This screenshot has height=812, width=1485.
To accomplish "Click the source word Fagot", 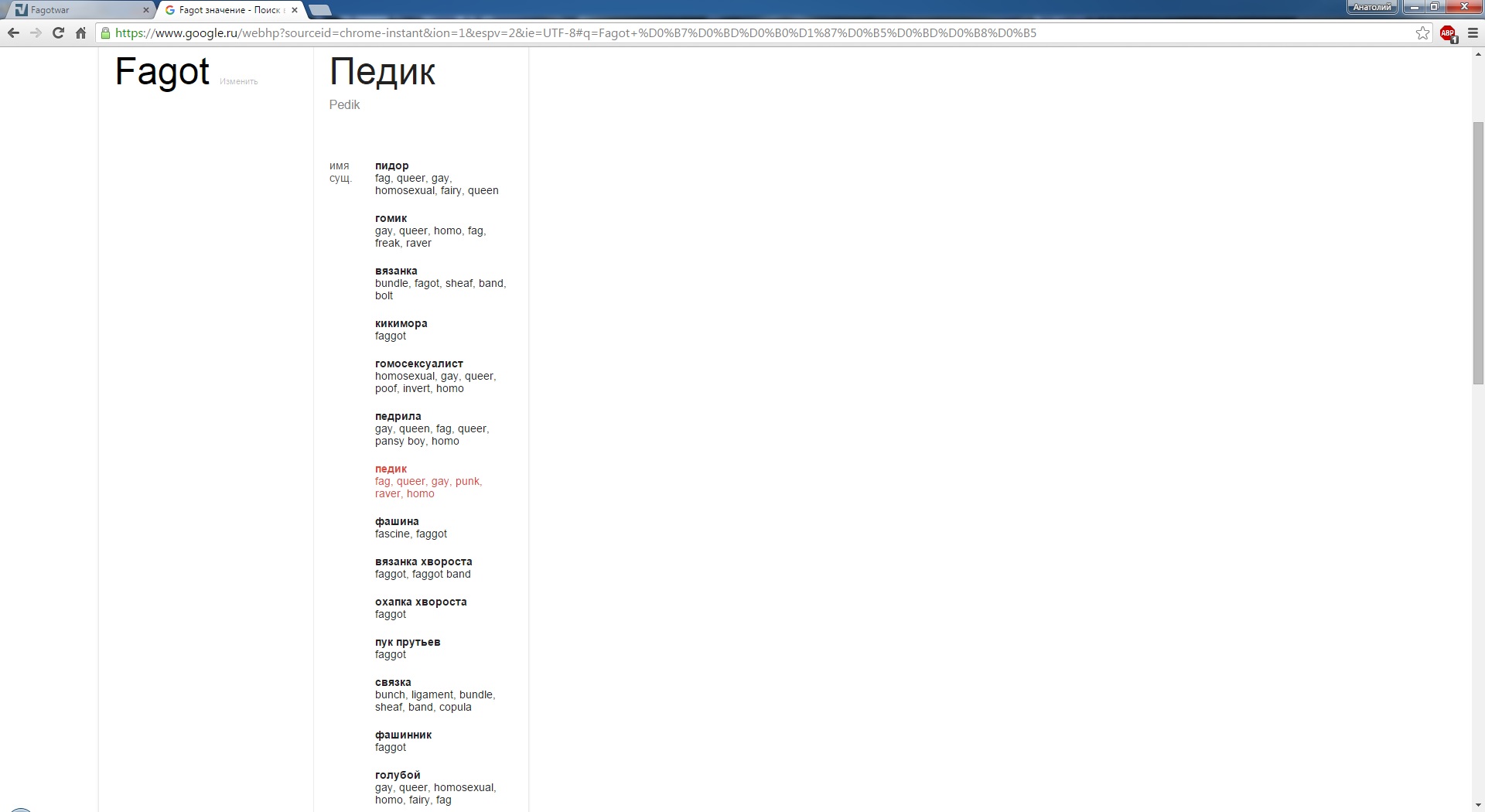I will coord(162,72).
